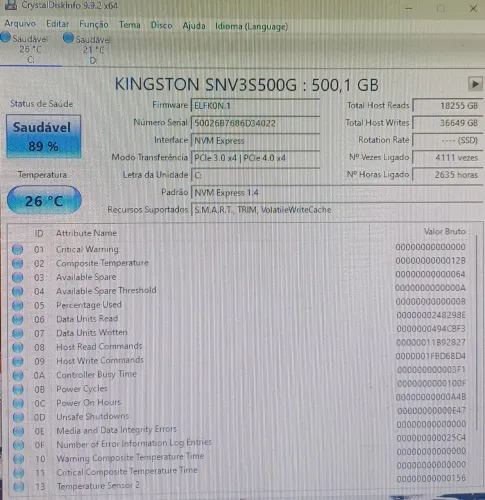This screenshot has height=500, width=485.
Task: Click status icon for Percentage Used row
Action: (17, 305)
